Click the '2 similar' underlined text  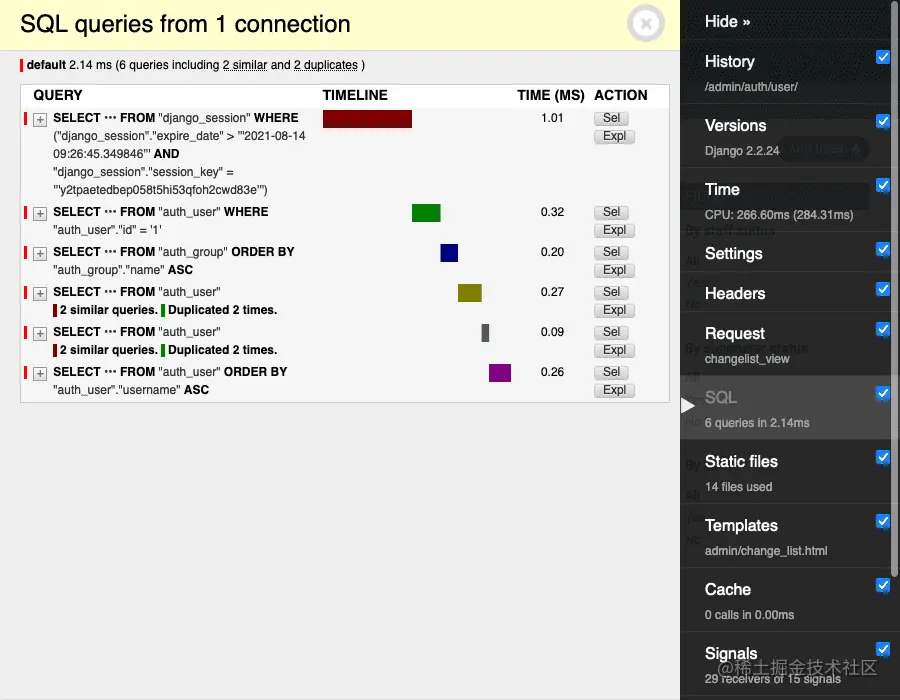tap(245, 65)
